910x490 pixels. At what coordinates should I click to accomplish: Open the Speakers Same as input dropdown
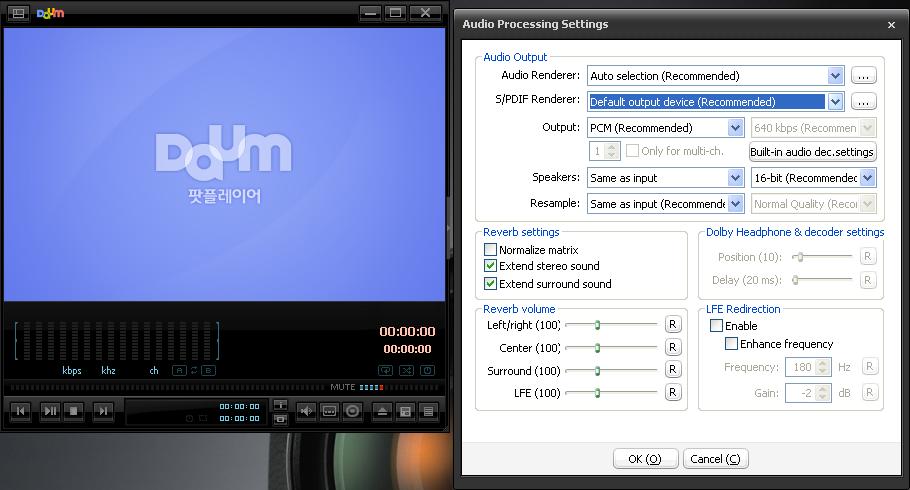[735, 178]
